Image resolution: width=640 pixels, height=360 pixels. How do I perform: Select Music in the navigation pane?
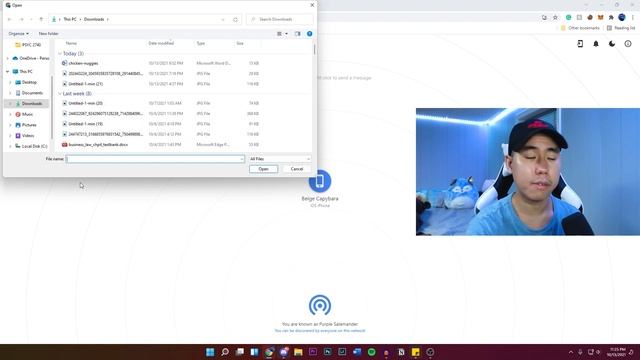(x=24, y=114)
